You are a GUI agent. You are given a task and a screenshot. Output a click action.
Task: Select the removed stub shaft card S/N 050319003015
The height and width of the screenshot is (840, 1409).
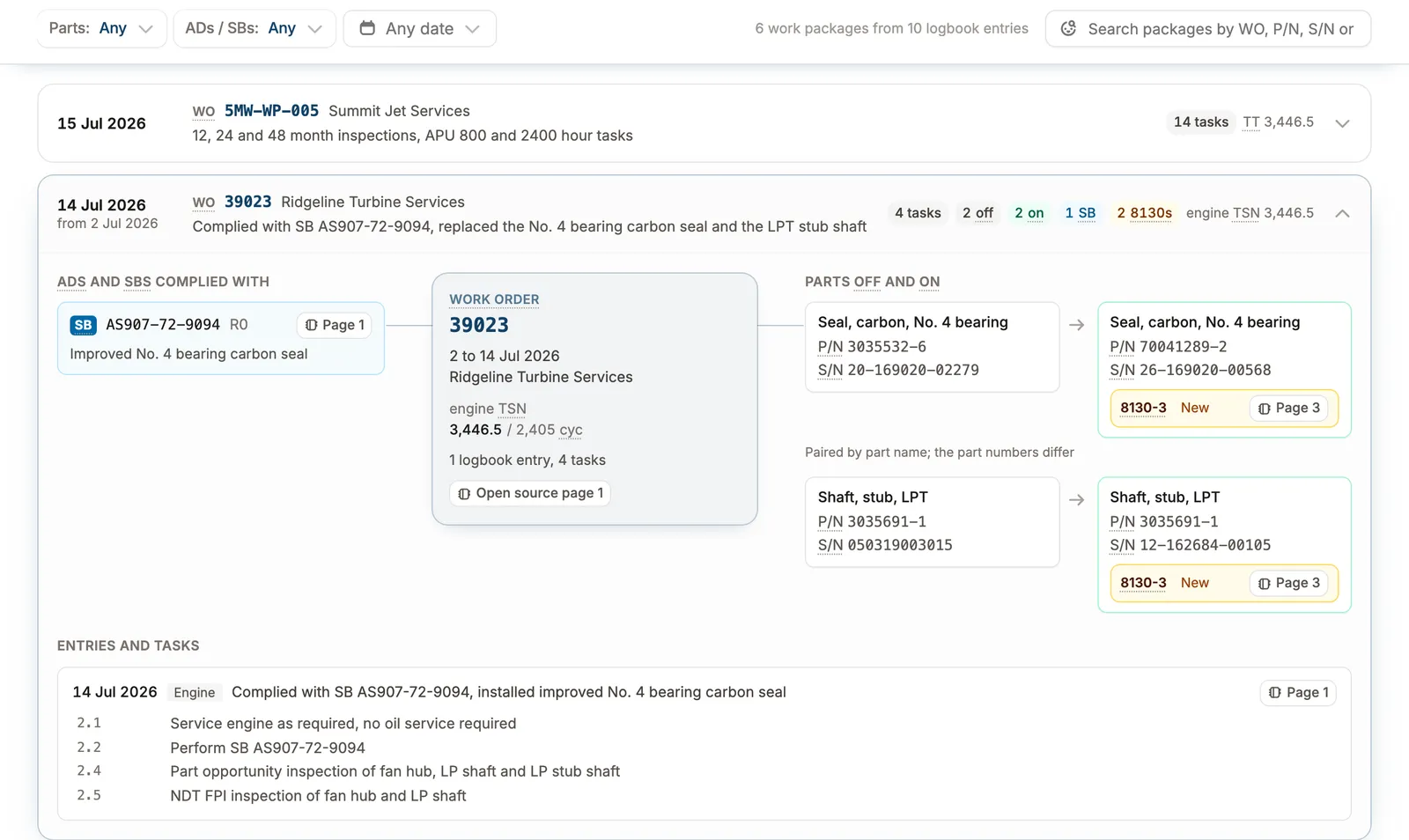coord(932,522)
